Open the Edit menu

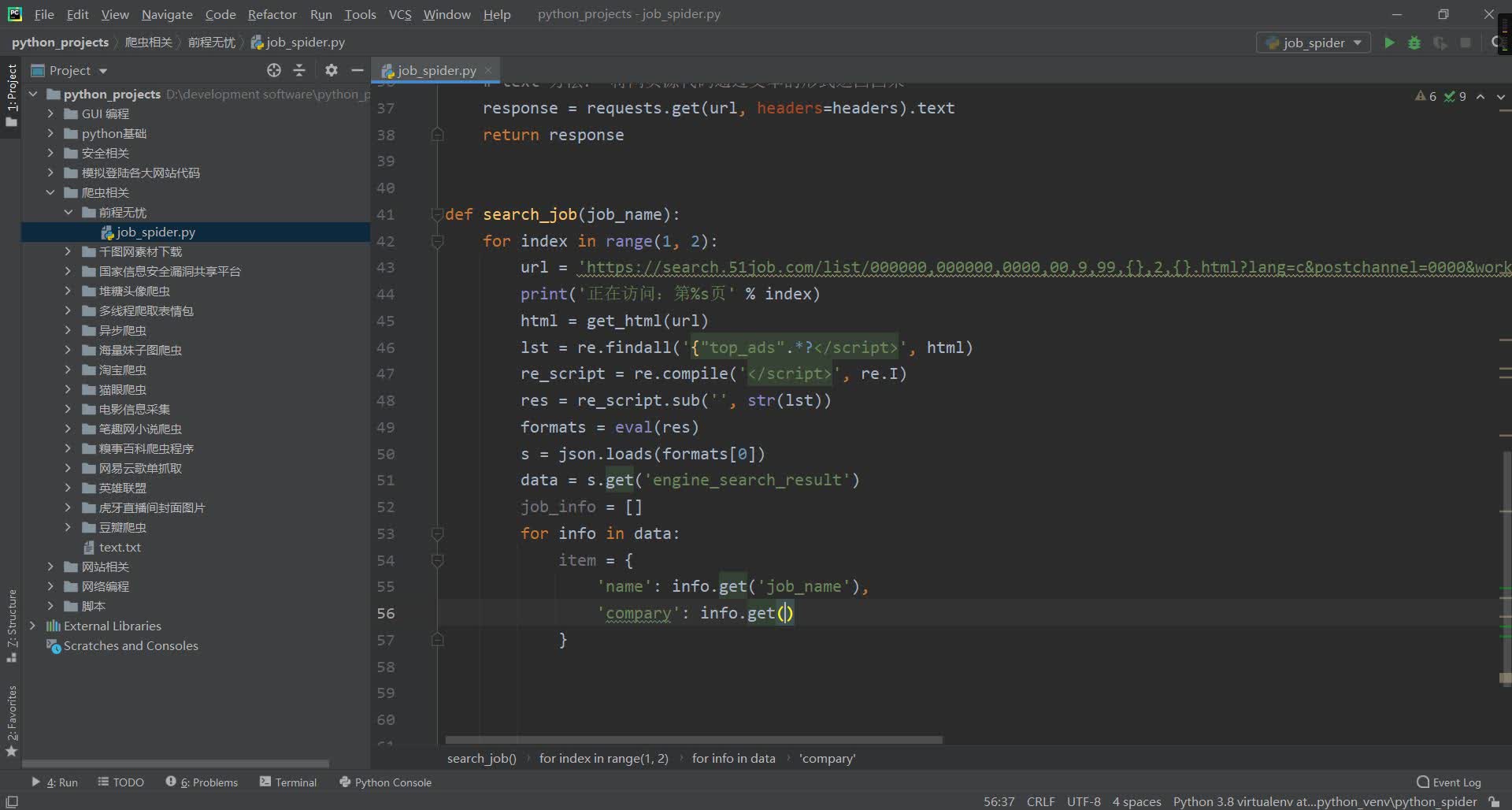[77, 14]
